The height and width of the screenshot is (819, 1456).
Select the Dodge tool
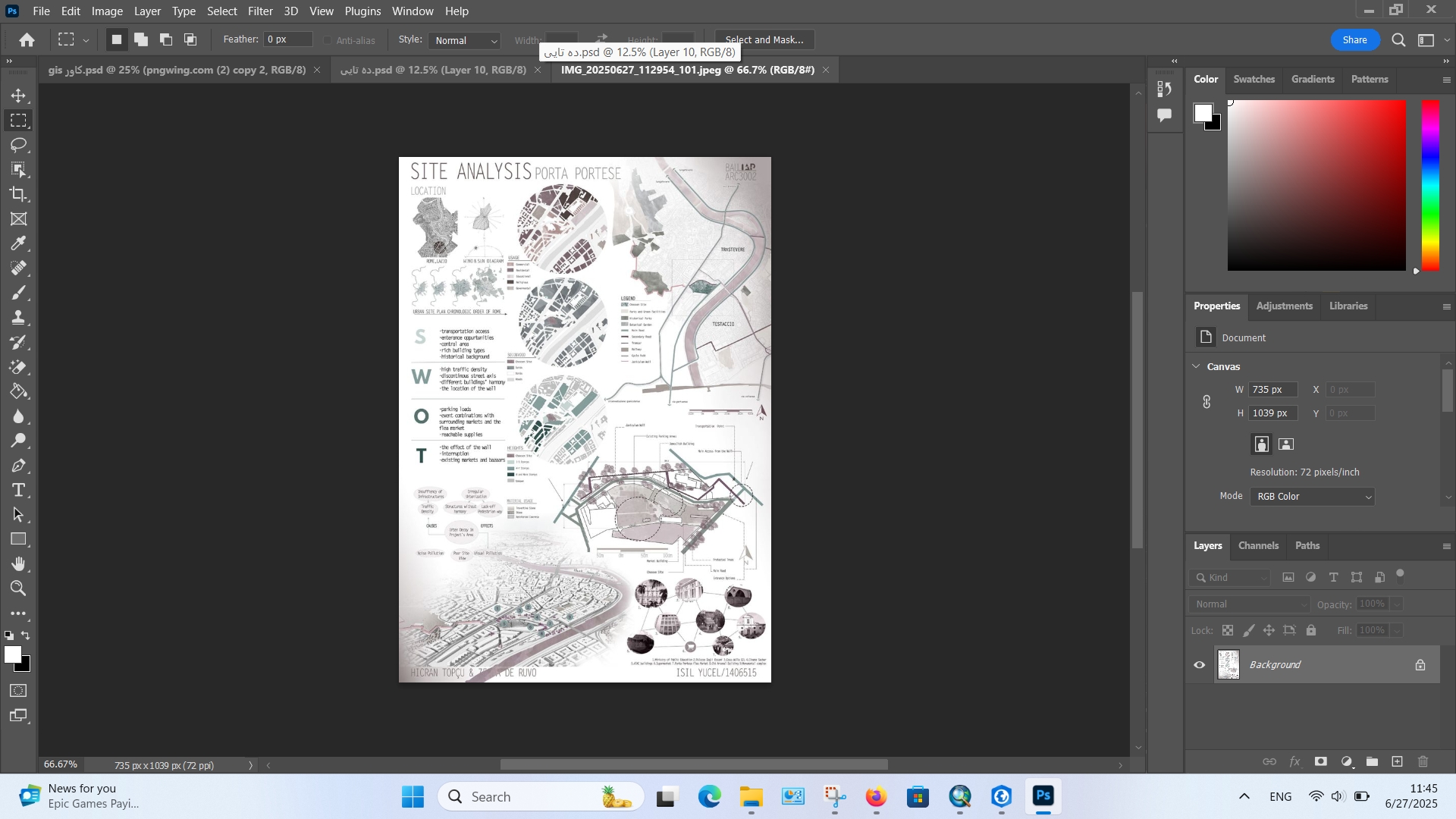pyautogui.click(x=19, y=441)
